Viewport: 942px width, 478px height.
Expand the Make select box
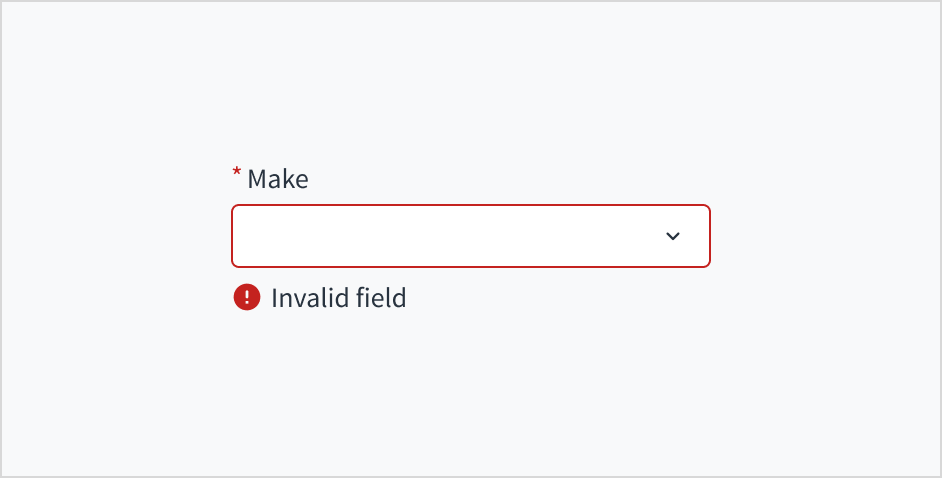tap(470, 236)
